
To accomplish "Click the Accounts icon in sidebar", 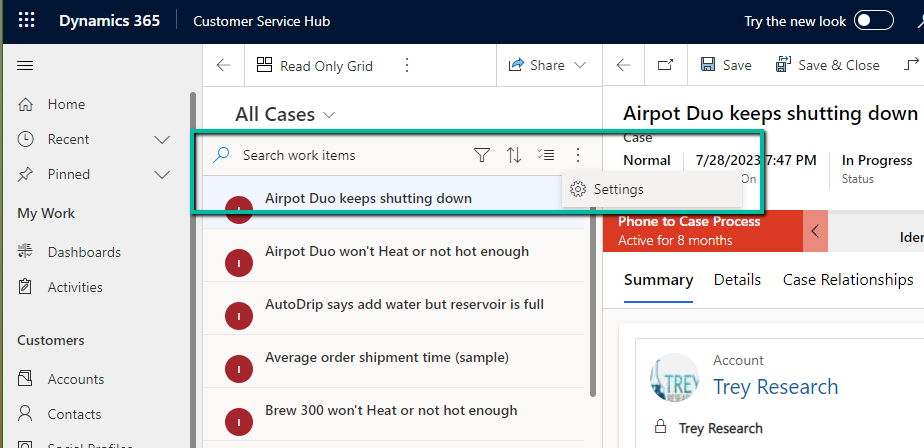I will (25, 378).
